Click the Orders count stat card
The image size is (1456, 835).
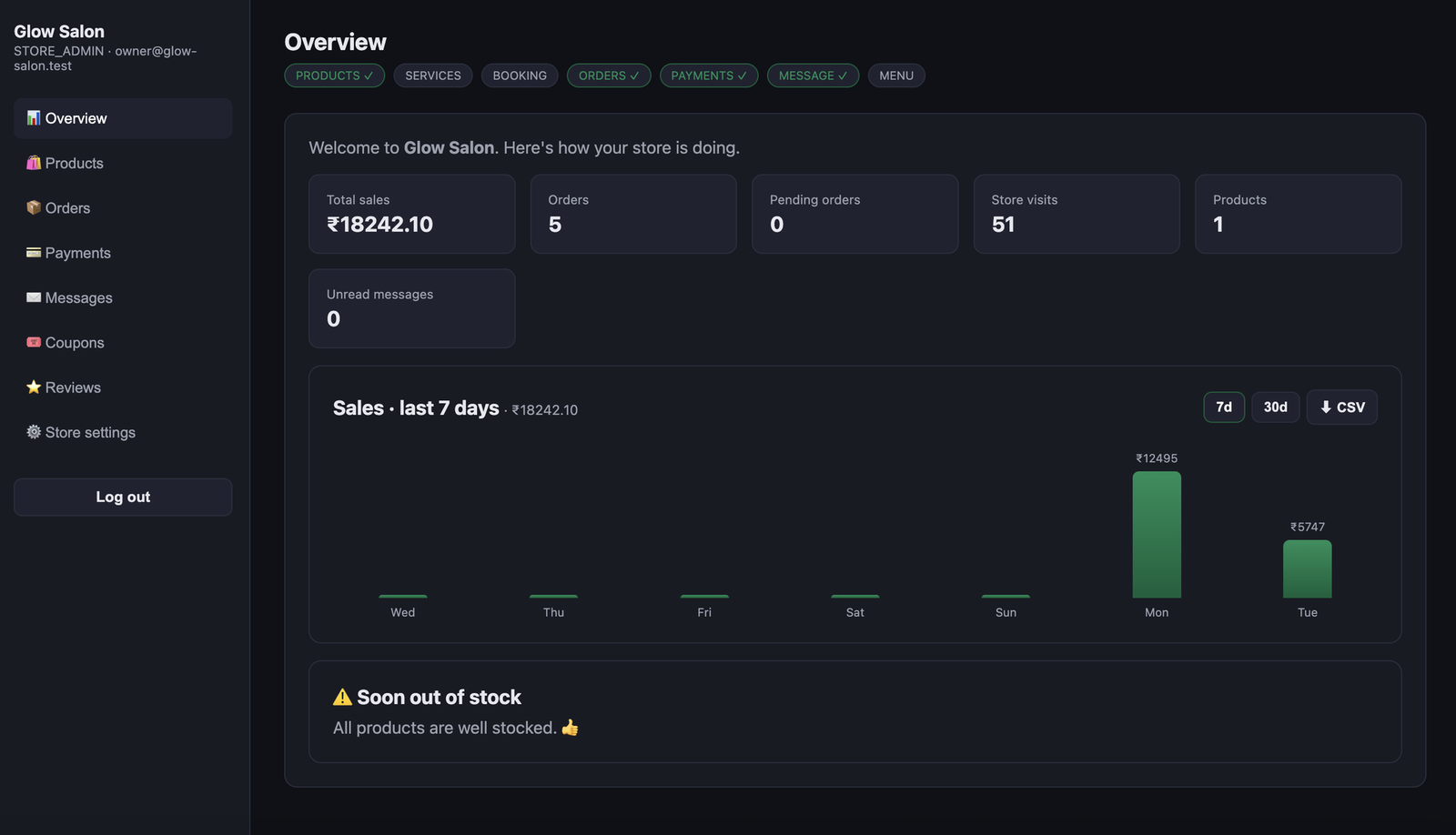click(633, 214)
